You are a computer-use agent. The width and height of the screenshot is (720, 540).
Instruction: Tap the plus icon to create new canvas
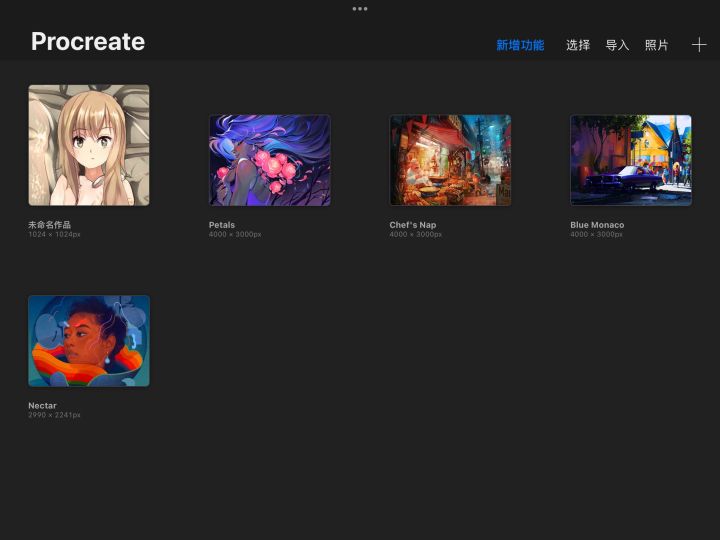[699, 45]
